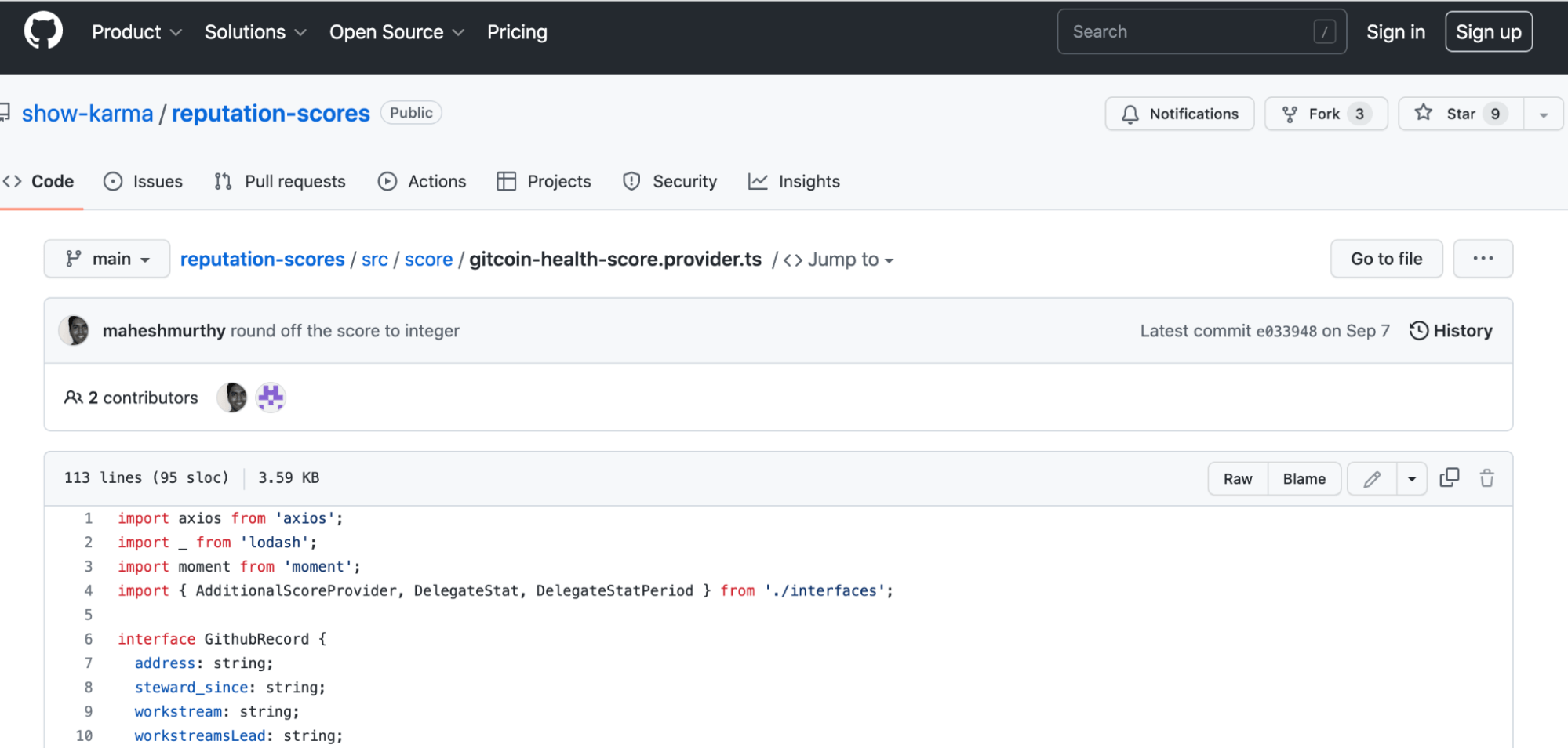Viewport: 1568px width, 748px height.
Task: Fork the reputation-scores repository
Action: coord(1325,114)
